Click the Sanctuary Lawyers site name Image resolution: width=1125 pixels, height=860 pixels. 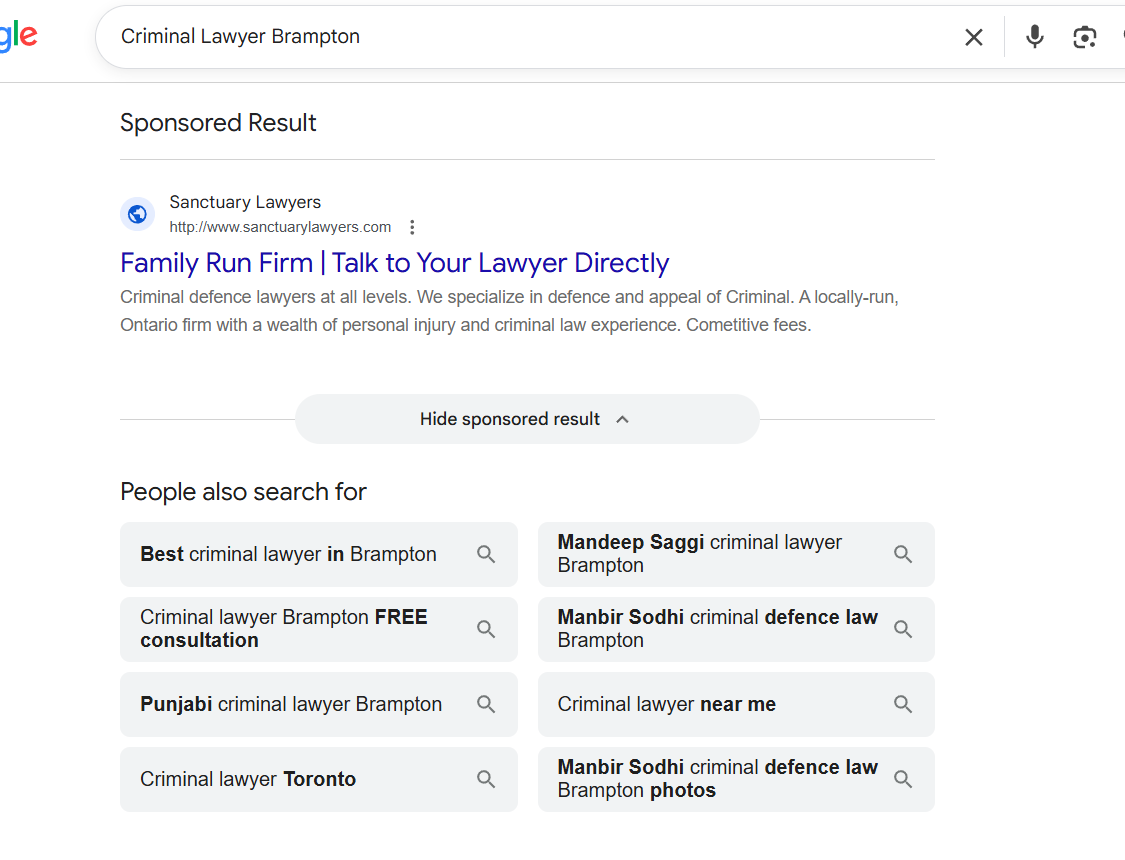click(x=245, y=202)
